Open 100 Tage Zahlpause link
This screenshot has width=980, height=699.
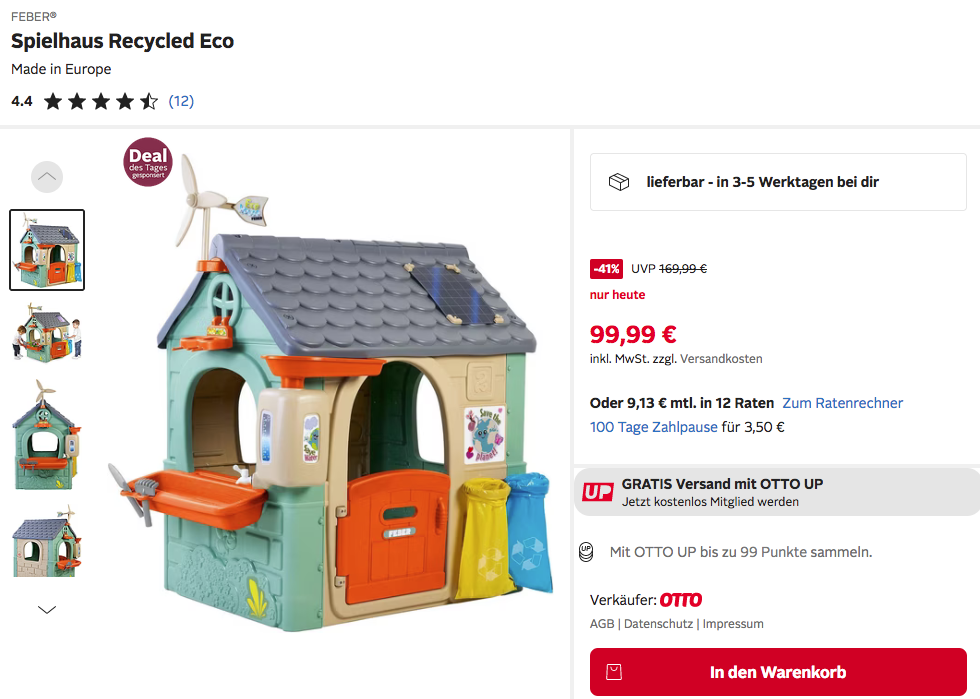pos(653,427)
